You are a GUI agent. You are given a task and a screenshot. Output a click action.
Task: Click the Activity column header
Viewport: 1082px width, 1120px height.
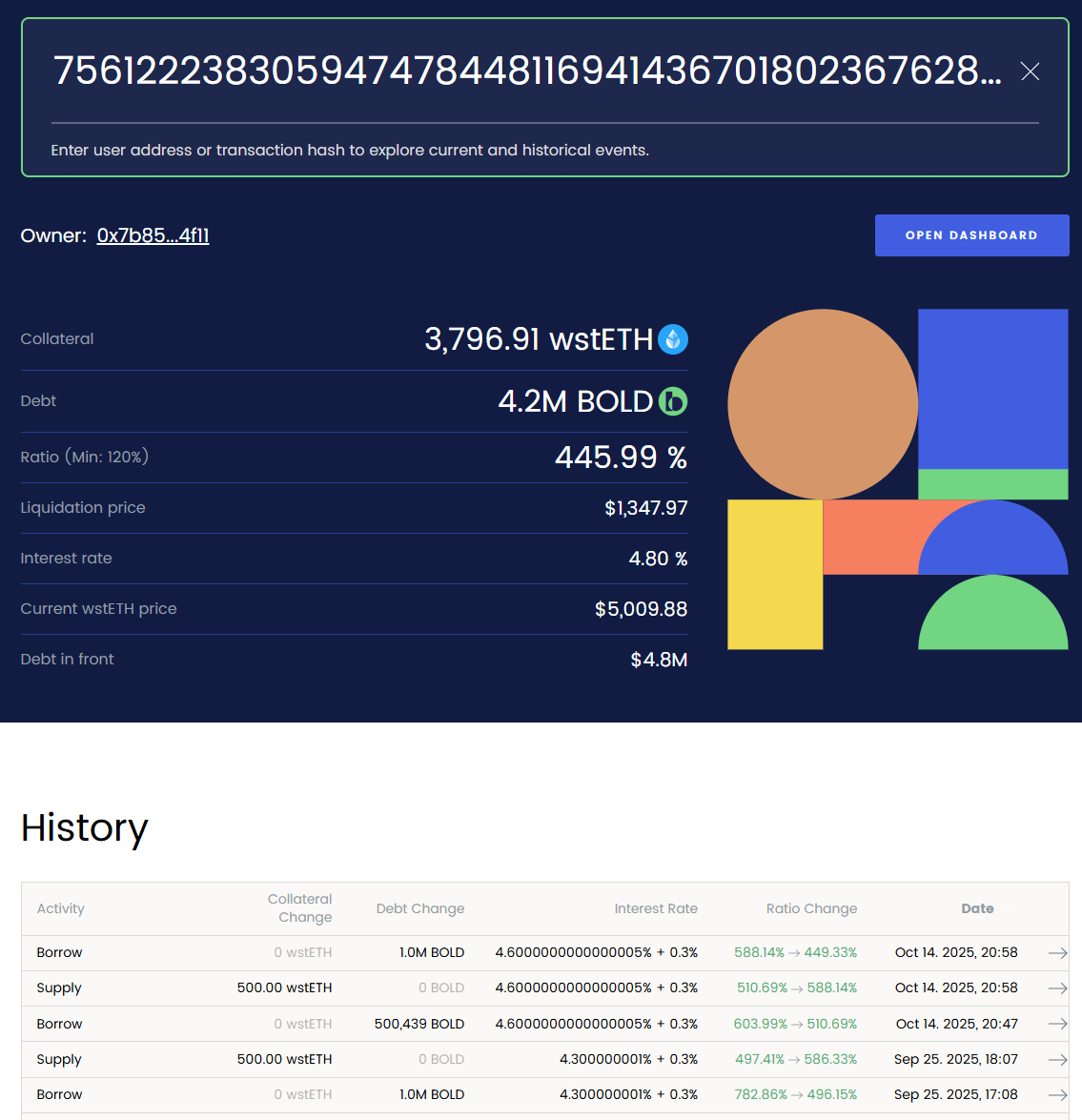tap(61, 908)
